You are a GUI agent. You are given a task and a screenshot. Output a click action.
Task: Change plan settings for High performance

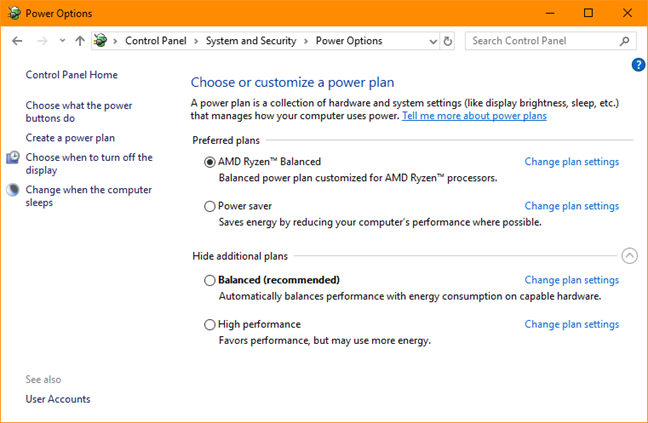coord(572,324)
